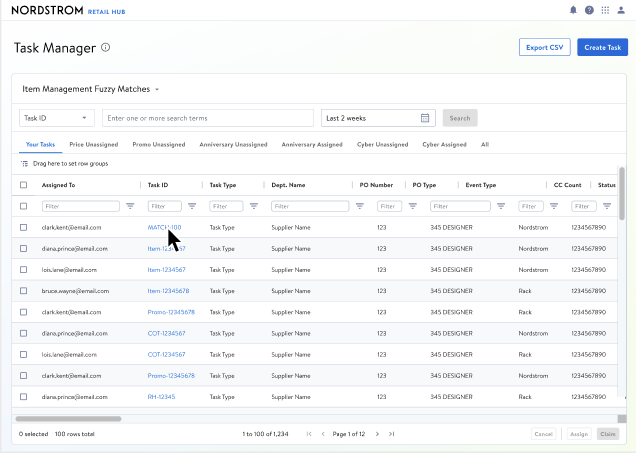
Task: Click the Dept. Name filter input
Action: point(310,206)
